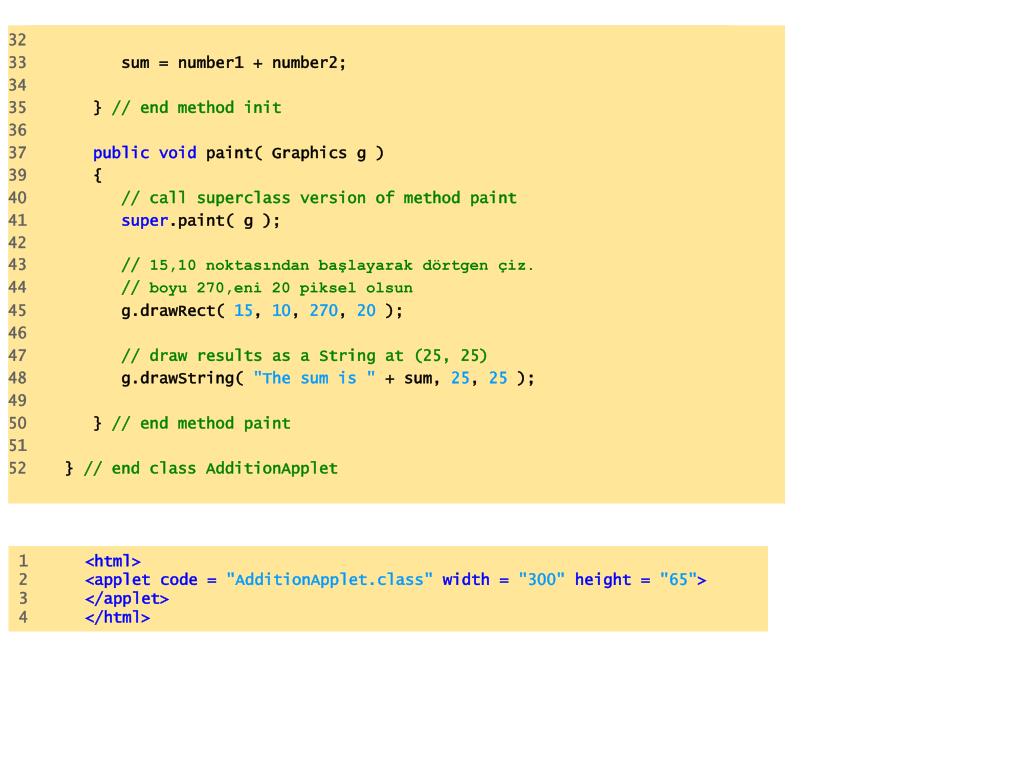The height and width of the screenshot is (768, 1024).
Task: Click the '<applet code' tag text
Action: [141, 580]
